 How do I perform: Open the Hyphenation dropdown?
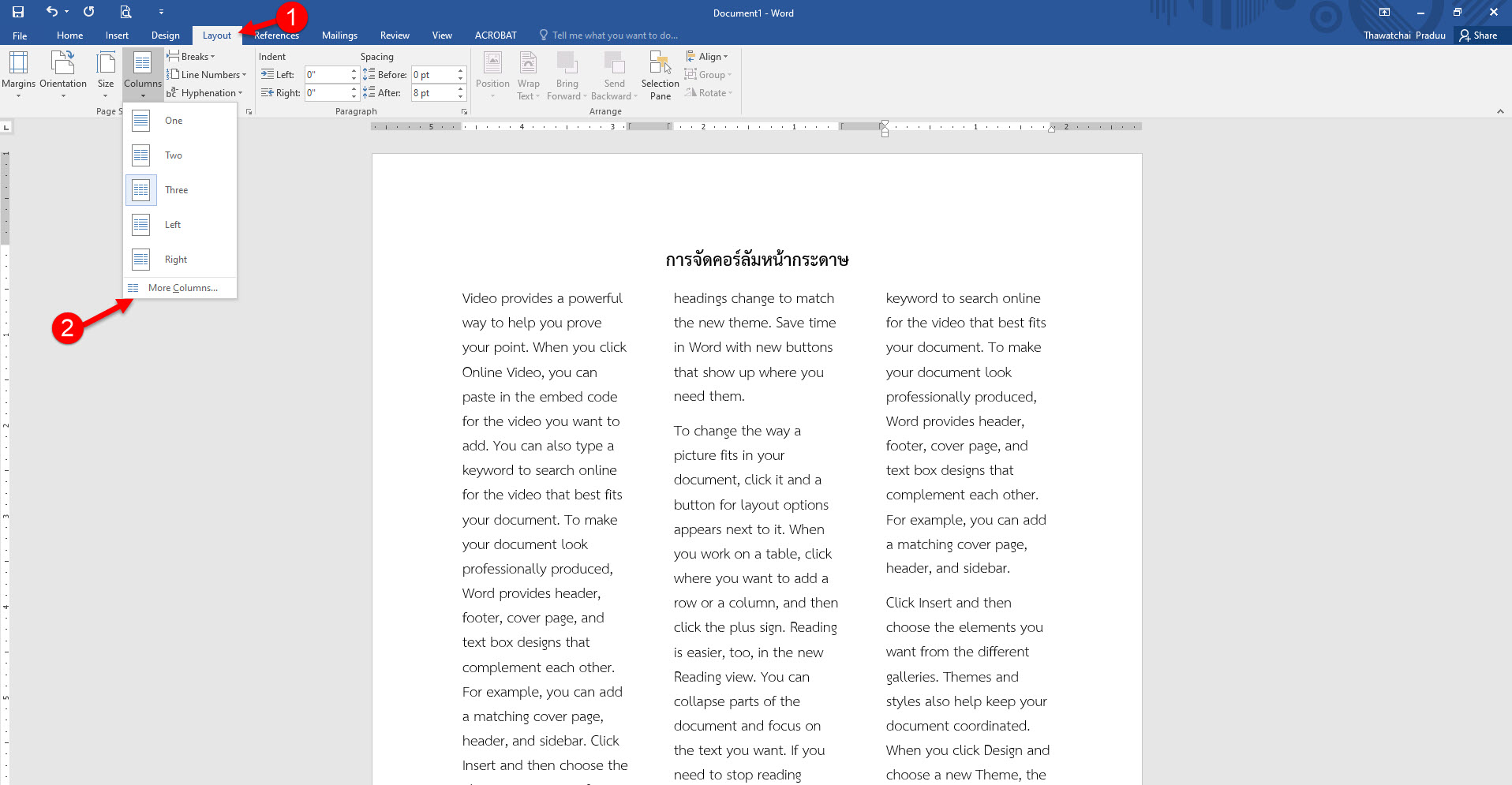tap(205, 93)
